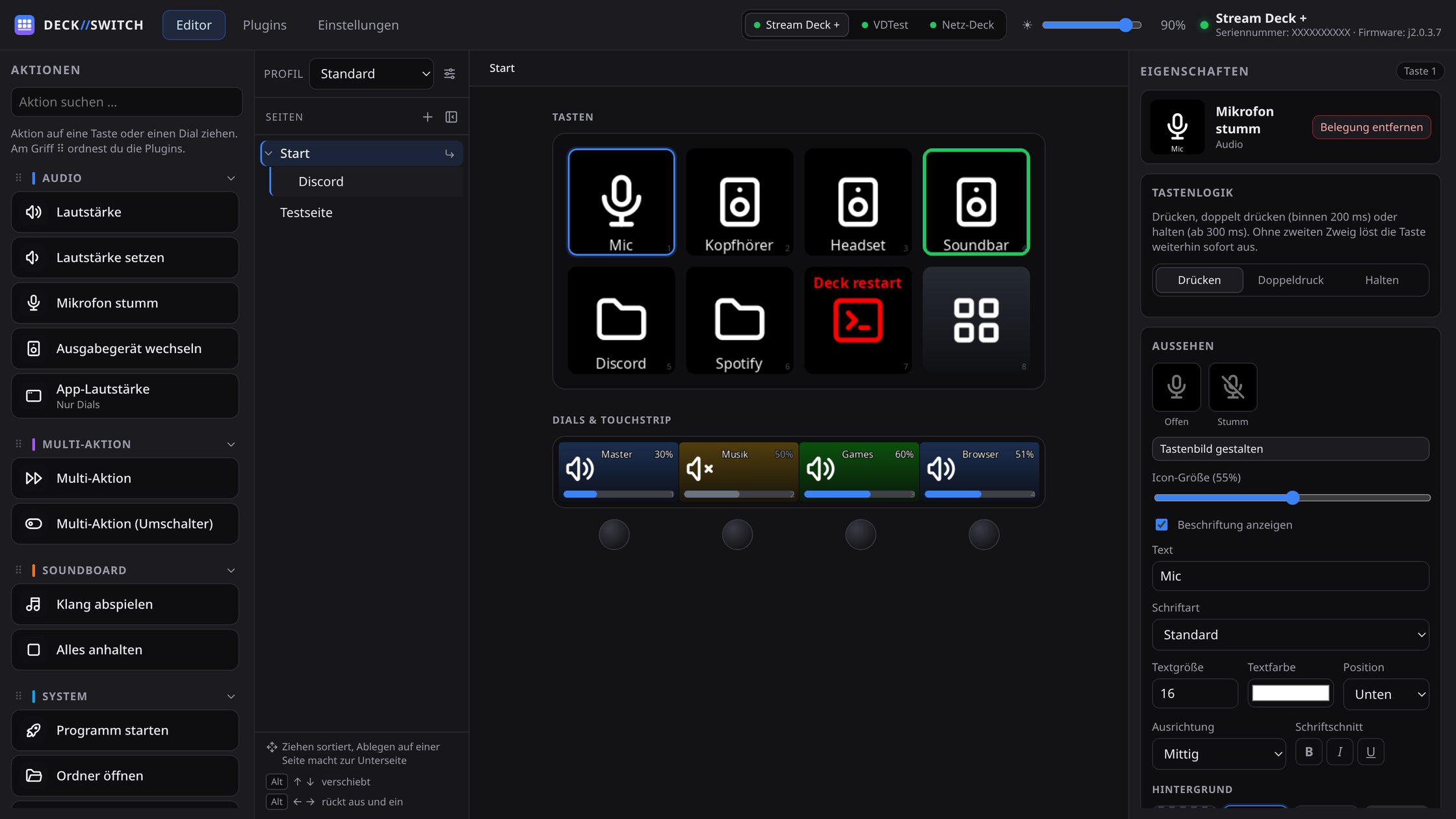Click the brightness sun icon

[1026, 25]
